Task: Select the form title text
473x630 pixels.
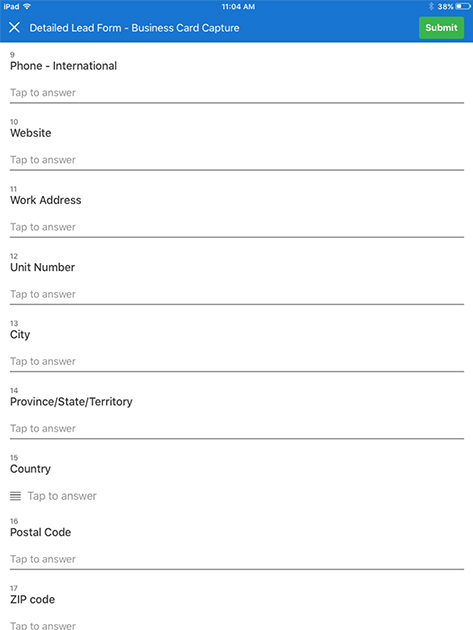Action: pos(134,28)
